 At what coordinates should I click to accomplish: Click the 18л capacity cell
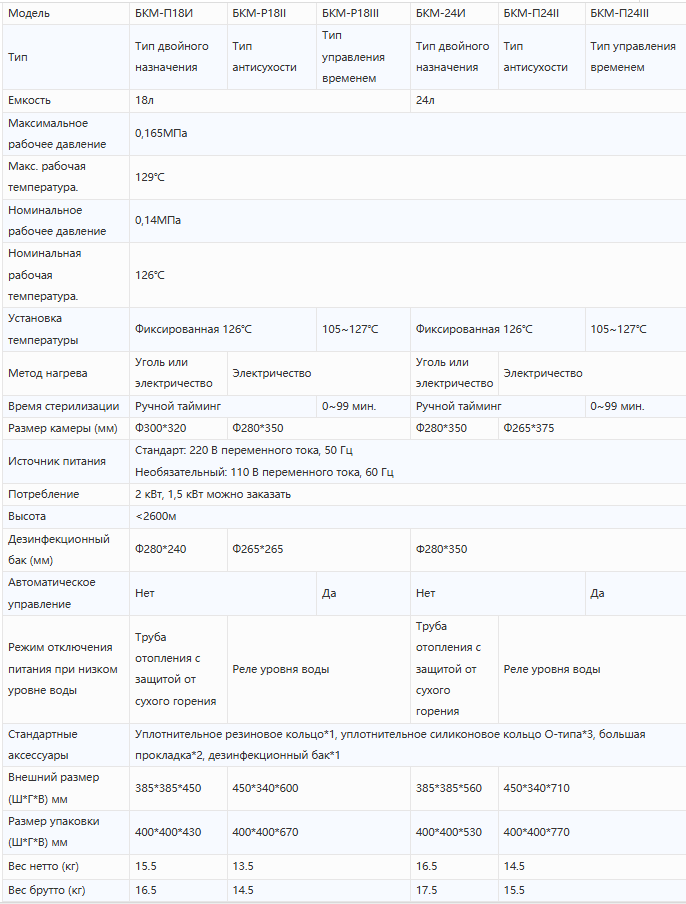pyautogui.click(x=144, y=101)
